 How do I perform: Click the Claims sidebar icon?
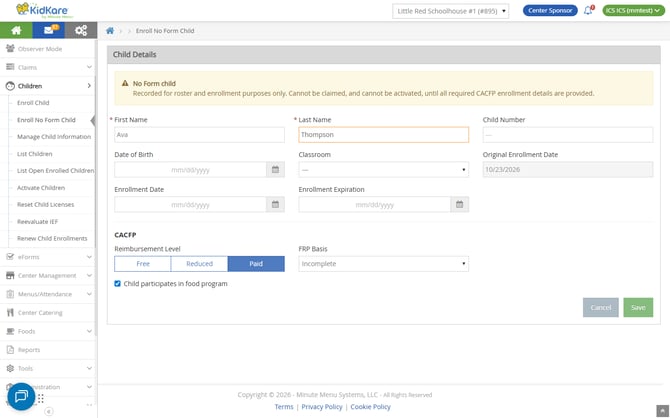(10, 67)
